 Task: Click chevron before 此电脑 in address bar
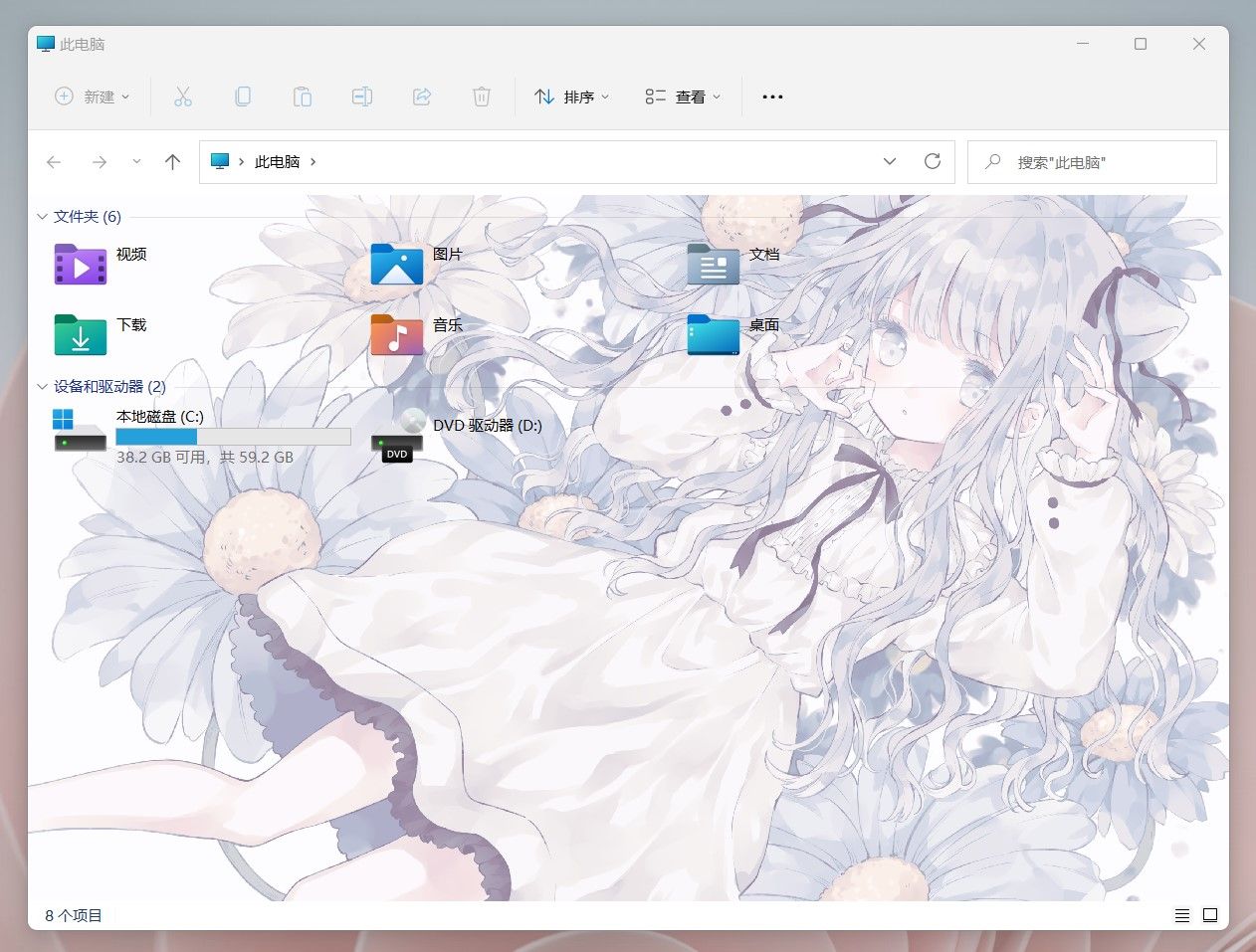(242, 161)
